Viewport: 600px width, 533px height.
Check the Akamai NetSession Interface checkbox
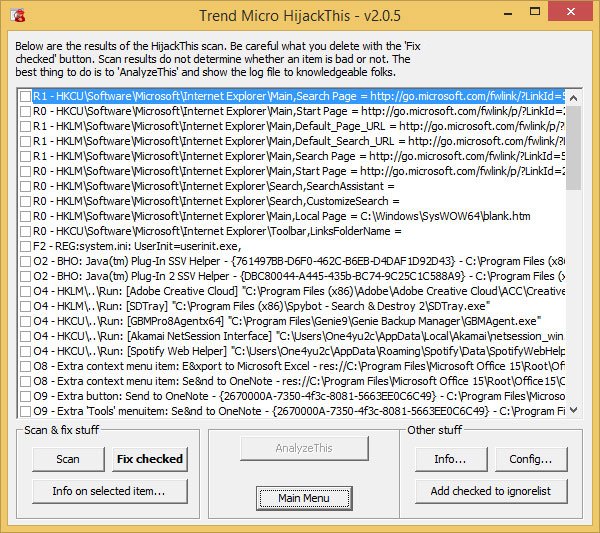26,336
